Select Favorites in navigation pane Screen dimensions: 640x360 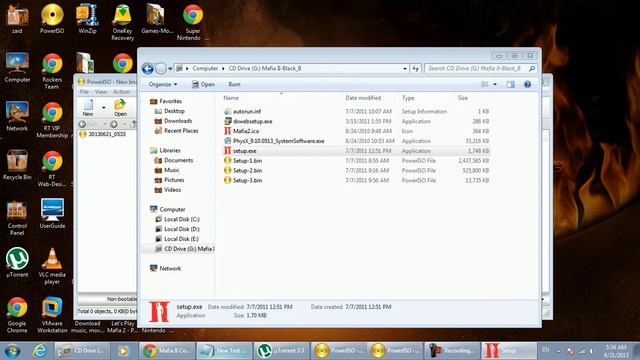pos(170,101)
